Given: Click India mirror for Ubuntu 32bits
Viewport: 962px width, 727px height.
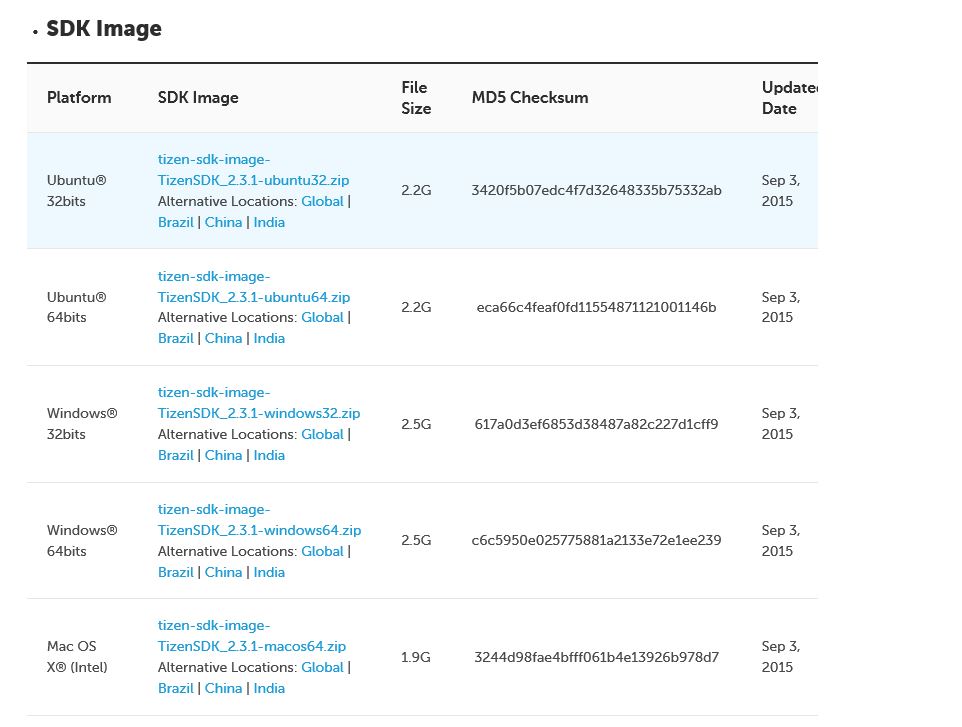Looking at the screenshot, I should pyautogui.click(x=269, y=222).
